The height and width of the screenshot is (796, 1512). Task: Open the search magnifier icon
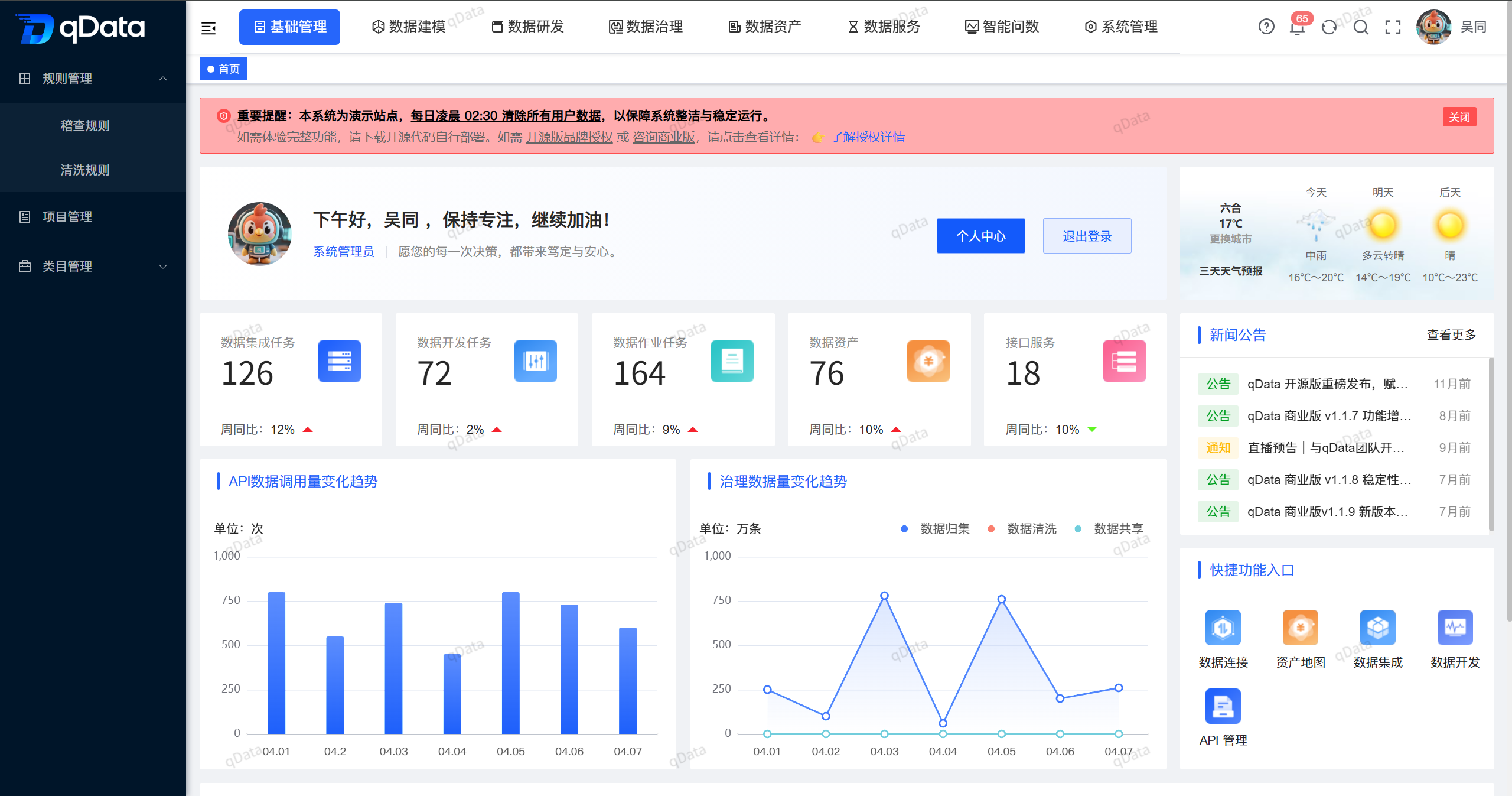coord(1361,27)
